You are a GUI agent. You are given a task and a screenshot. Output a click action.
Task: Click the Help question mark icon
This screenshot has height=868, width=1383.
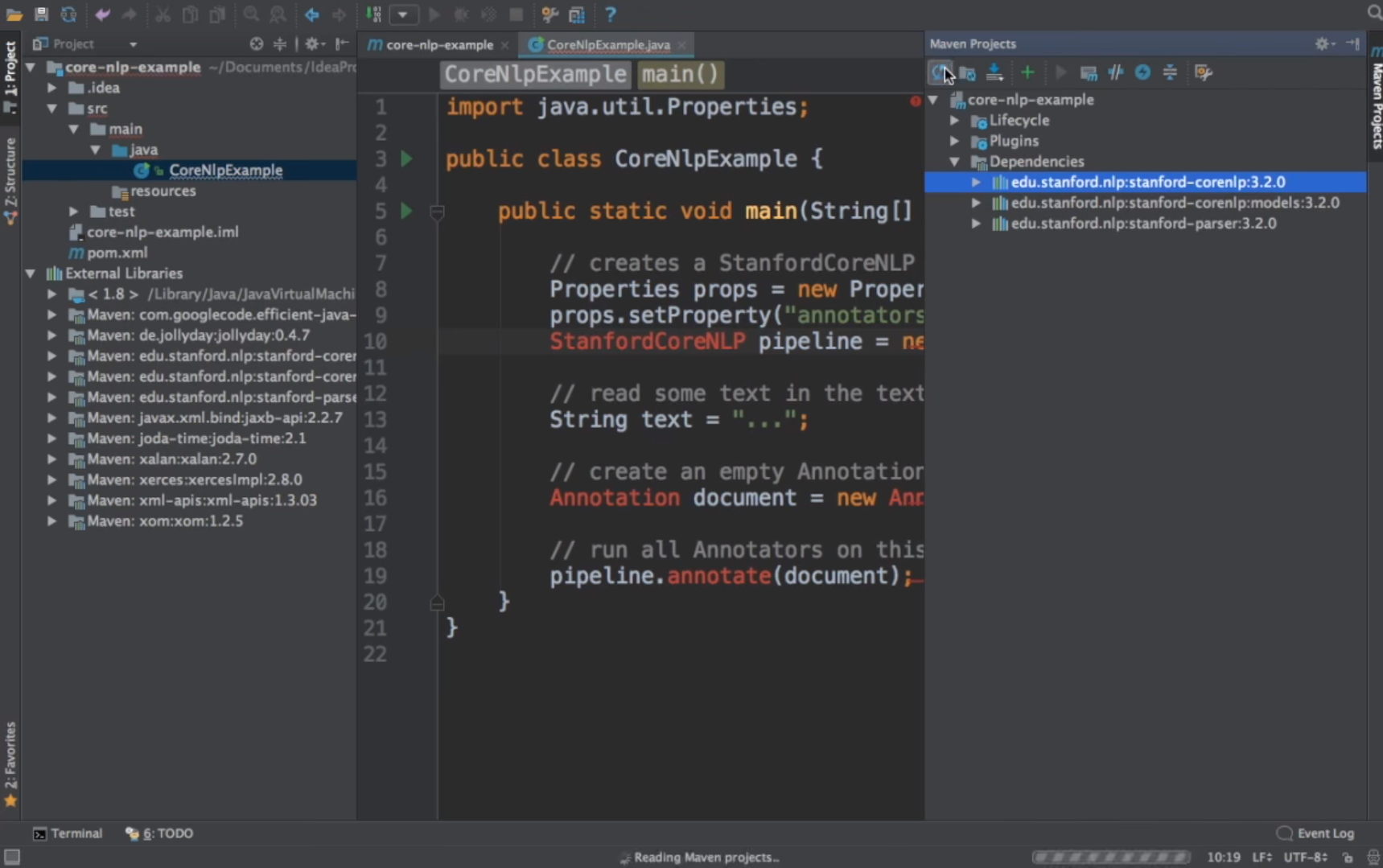[x=611, y=14]
